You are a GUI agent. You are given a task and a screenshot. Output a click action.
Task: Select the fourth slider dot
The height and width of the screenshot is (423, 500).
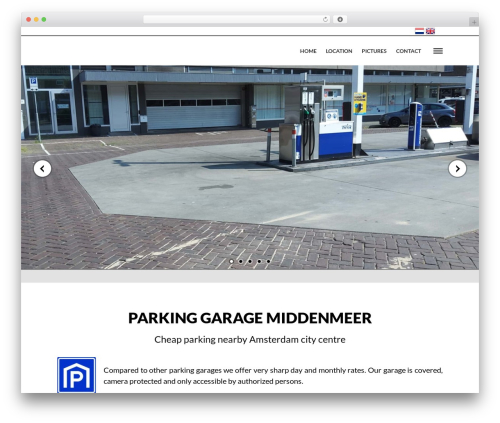point(259,261)
